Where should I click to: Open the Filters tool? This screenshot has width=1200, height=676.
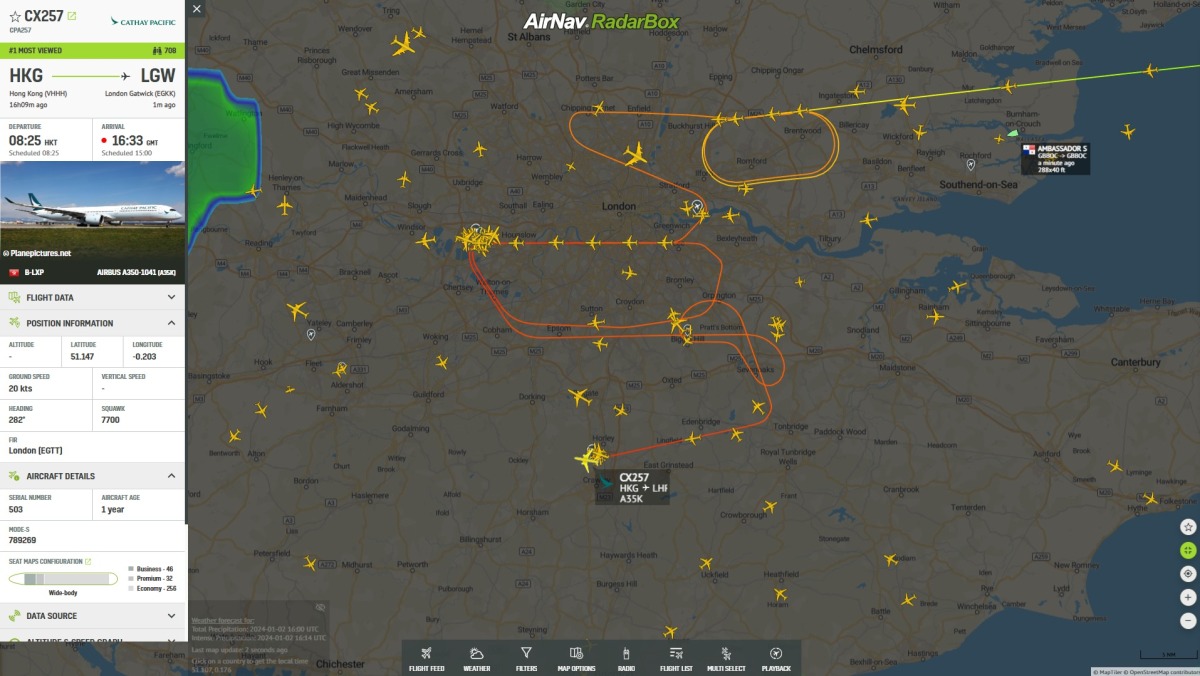click(x=526, y=659)
